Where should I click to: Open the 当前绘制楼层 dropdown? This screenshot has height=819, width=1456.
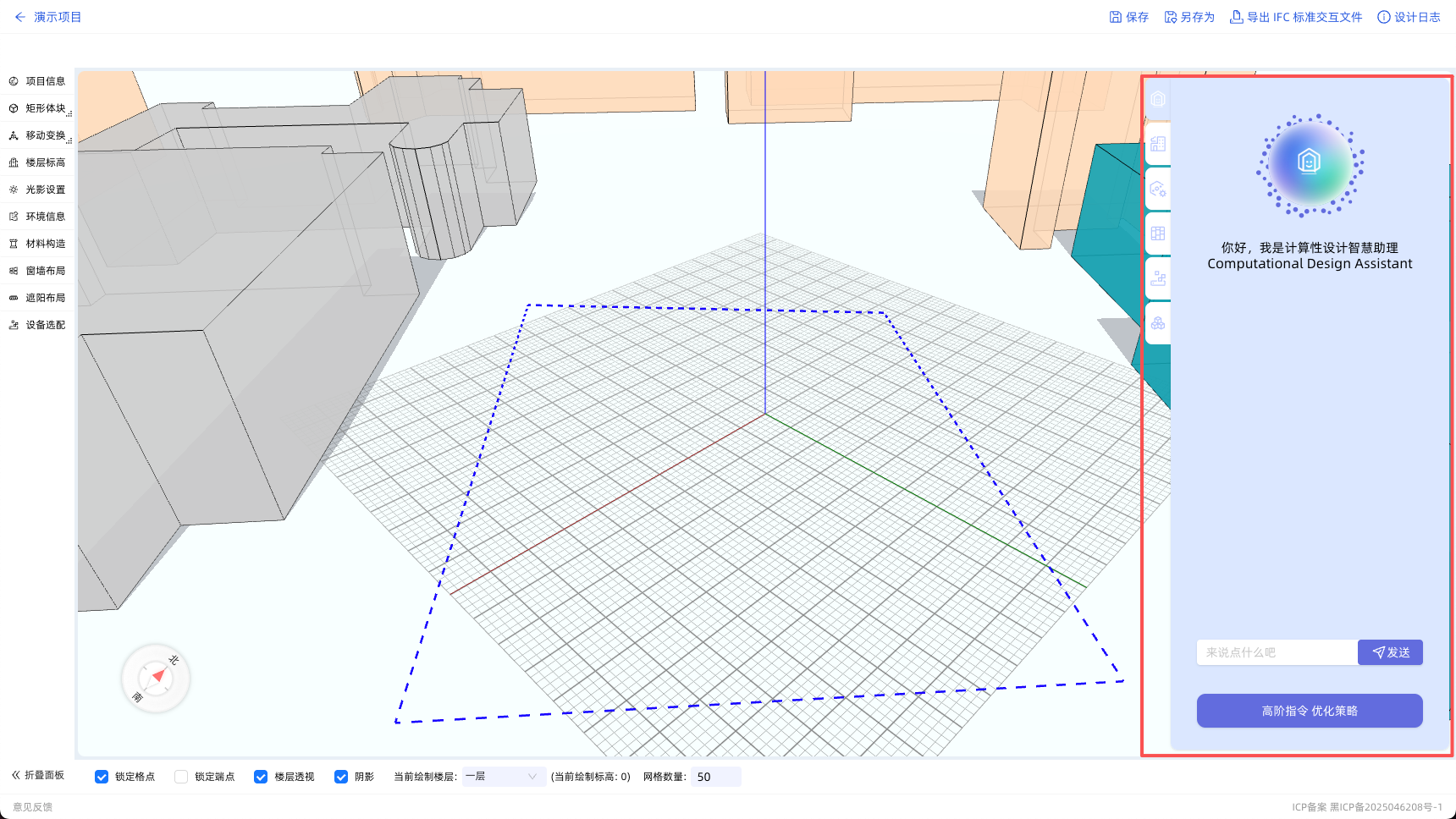(x=503, y=777)
